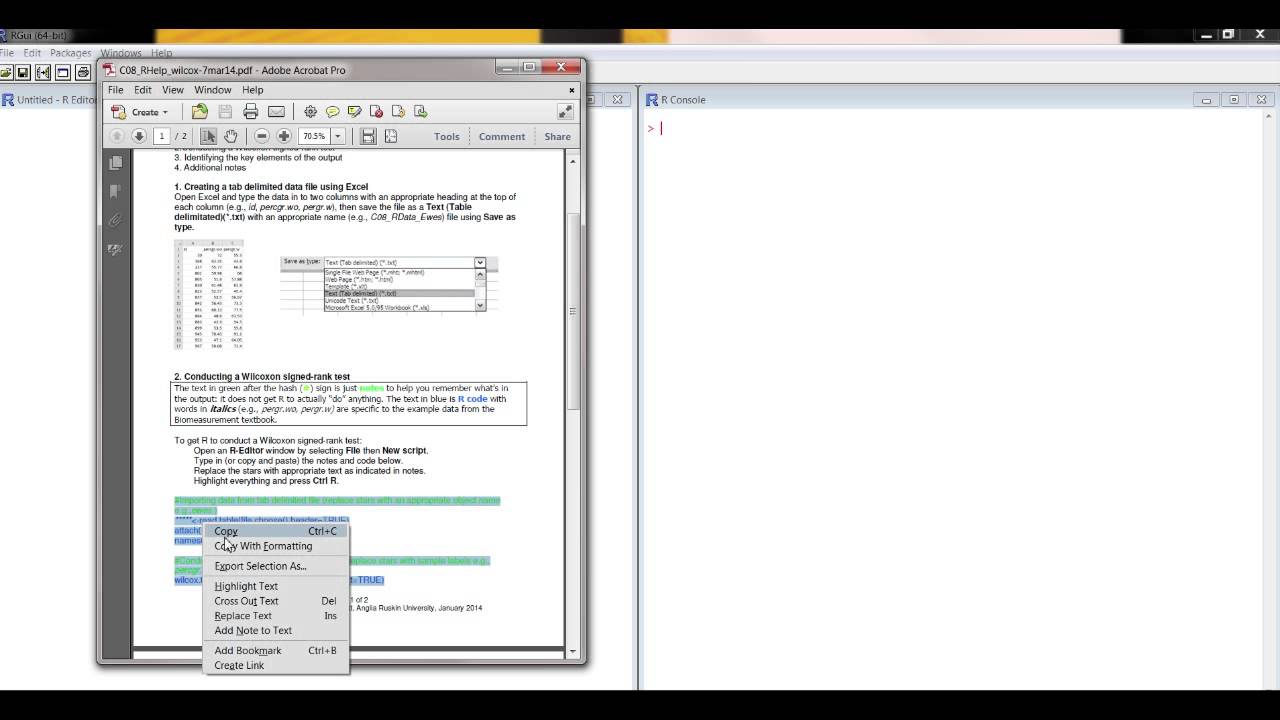Click the Untitled - R Editor window title
This screenshot has width=1280, height=720.
pos(55,100)
